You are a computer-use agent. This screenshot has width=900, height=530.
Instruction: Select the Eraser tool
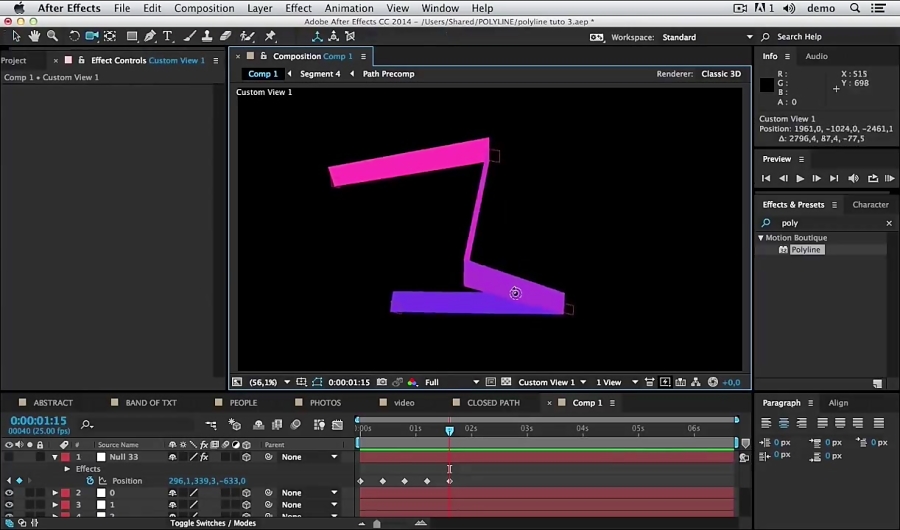coord(226,36)
